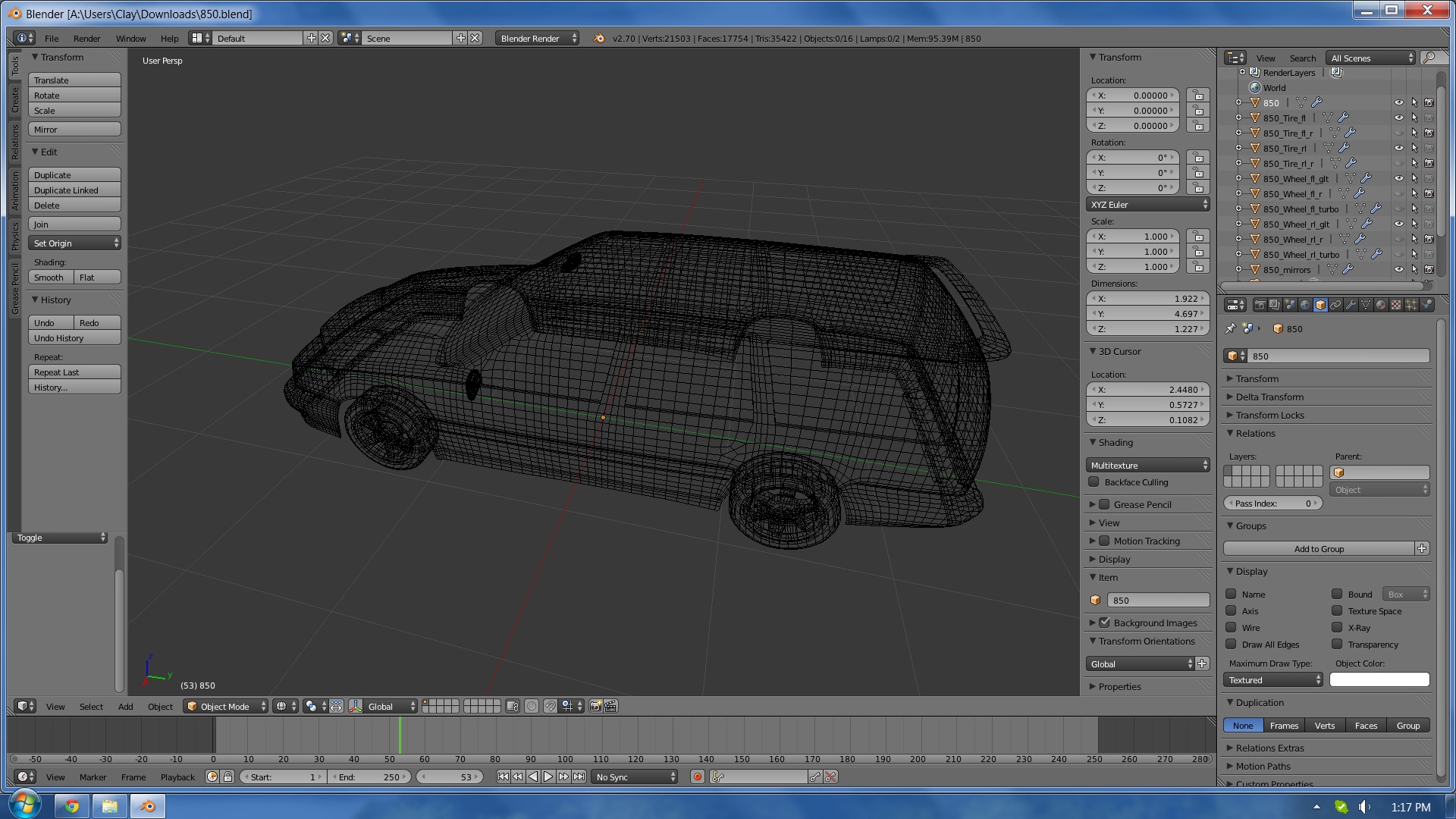1456x819 pixels.
Task: Open the World properties tab (globe icon)
Action: pos(1305,305)
